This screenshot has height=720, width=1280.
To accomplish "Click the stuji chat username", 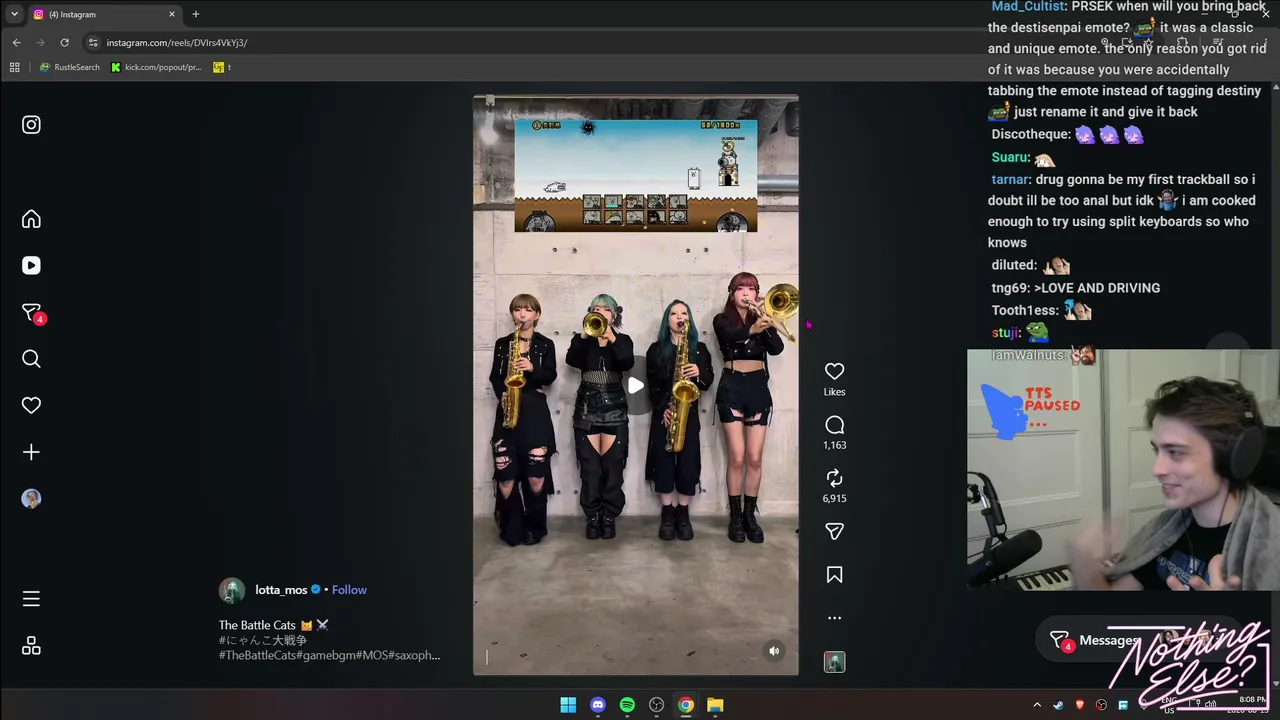I will pyautogui.click(x=1005, y=333).
